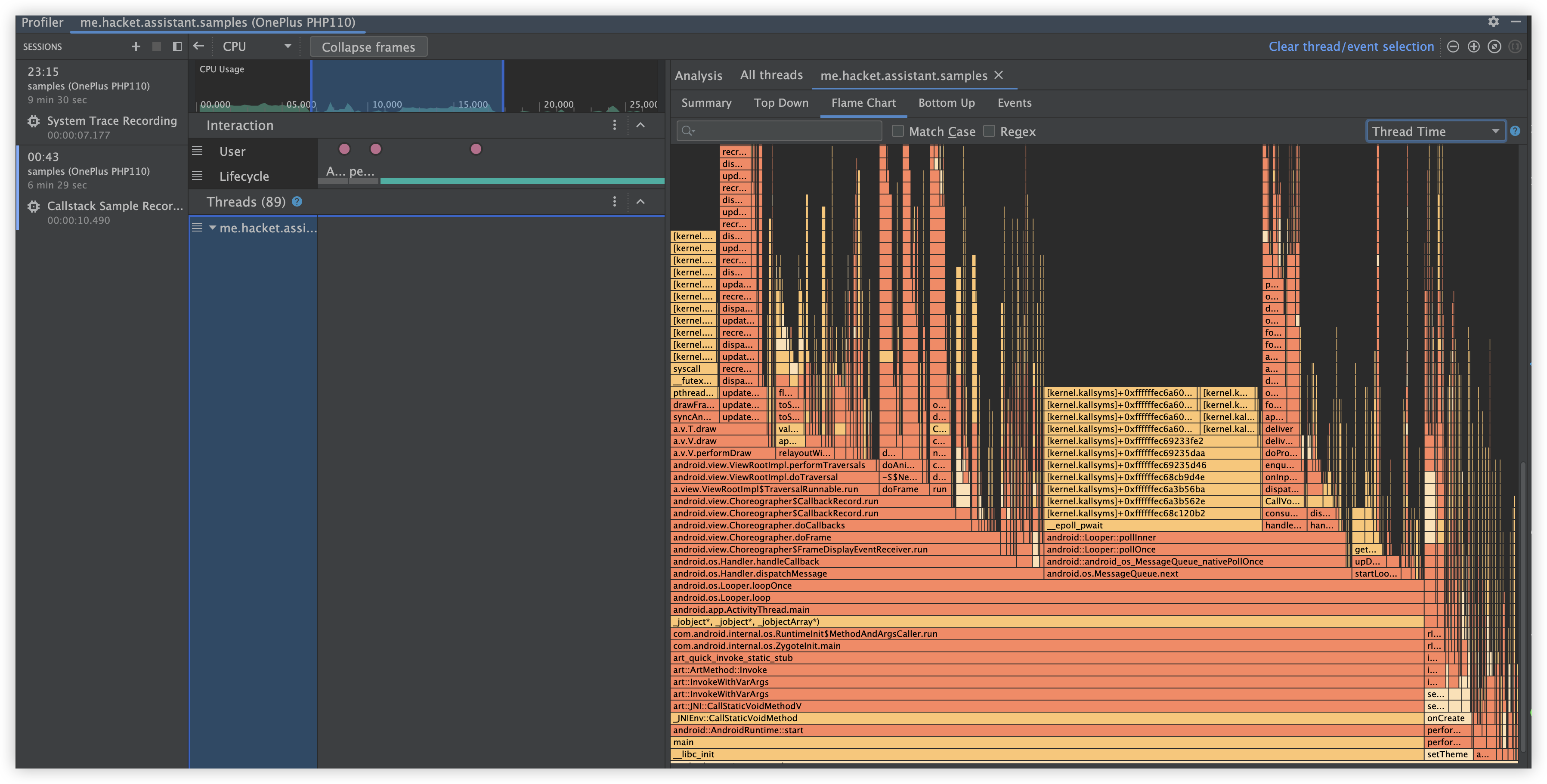The width and height of the screenshot is (1547, 784).
Task: Click the back arrow next to CPU
Action: [199, 46]
